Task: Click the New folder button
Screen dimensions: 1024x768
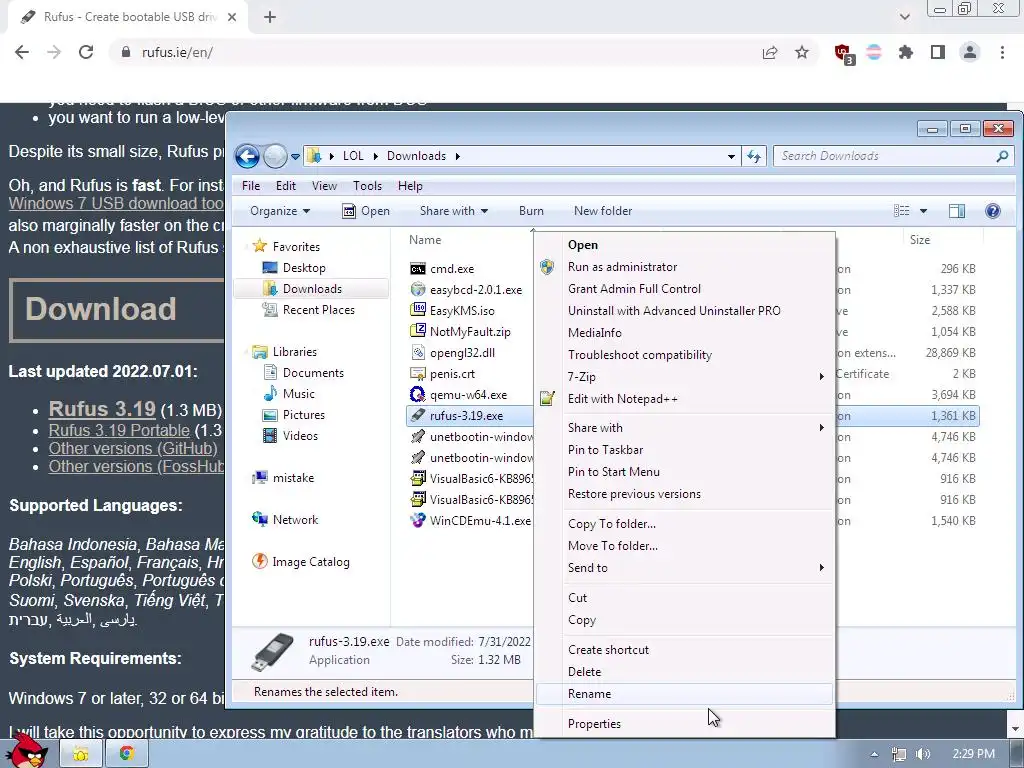Action: click(603, 211)
